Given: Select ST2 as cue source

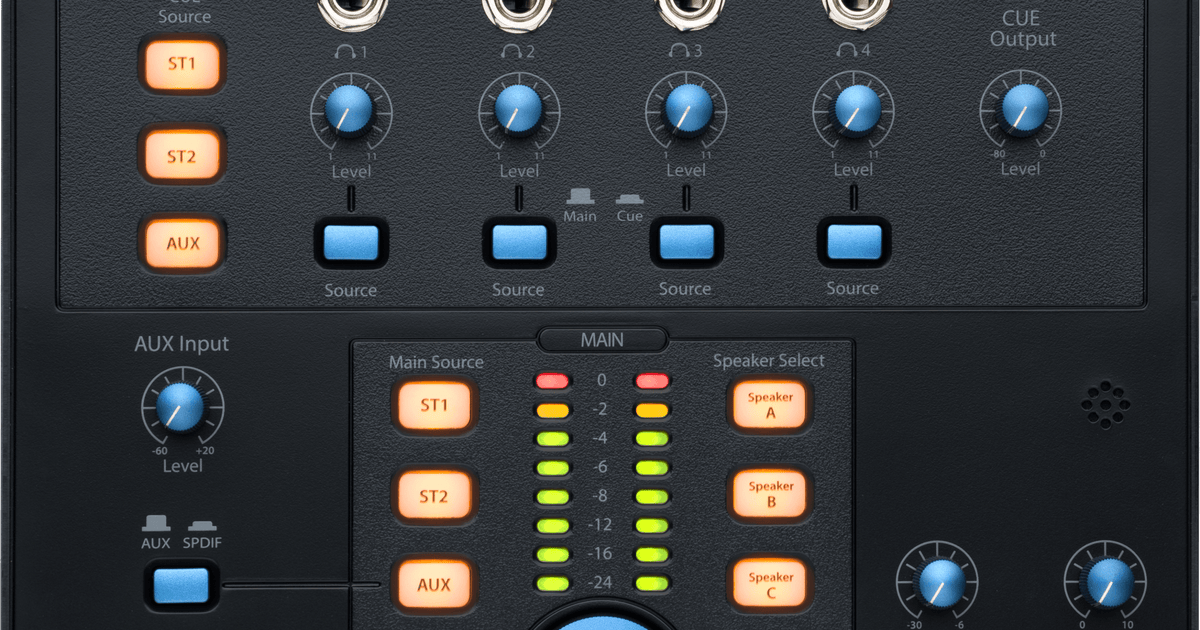Looking at the screenshot, I should click(x=183, y=155).
